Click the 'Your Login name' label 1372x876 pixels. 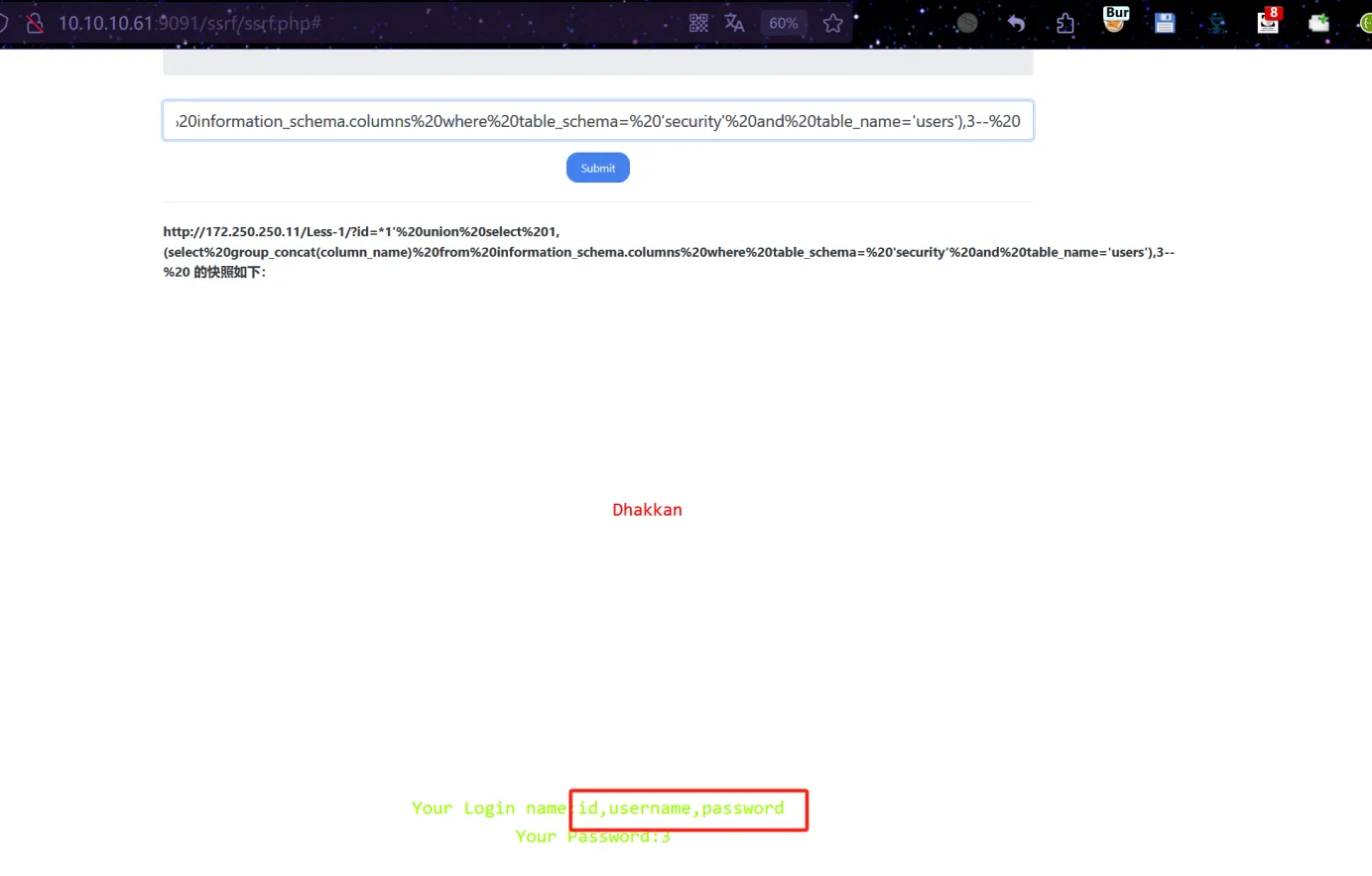click(489, 809)
